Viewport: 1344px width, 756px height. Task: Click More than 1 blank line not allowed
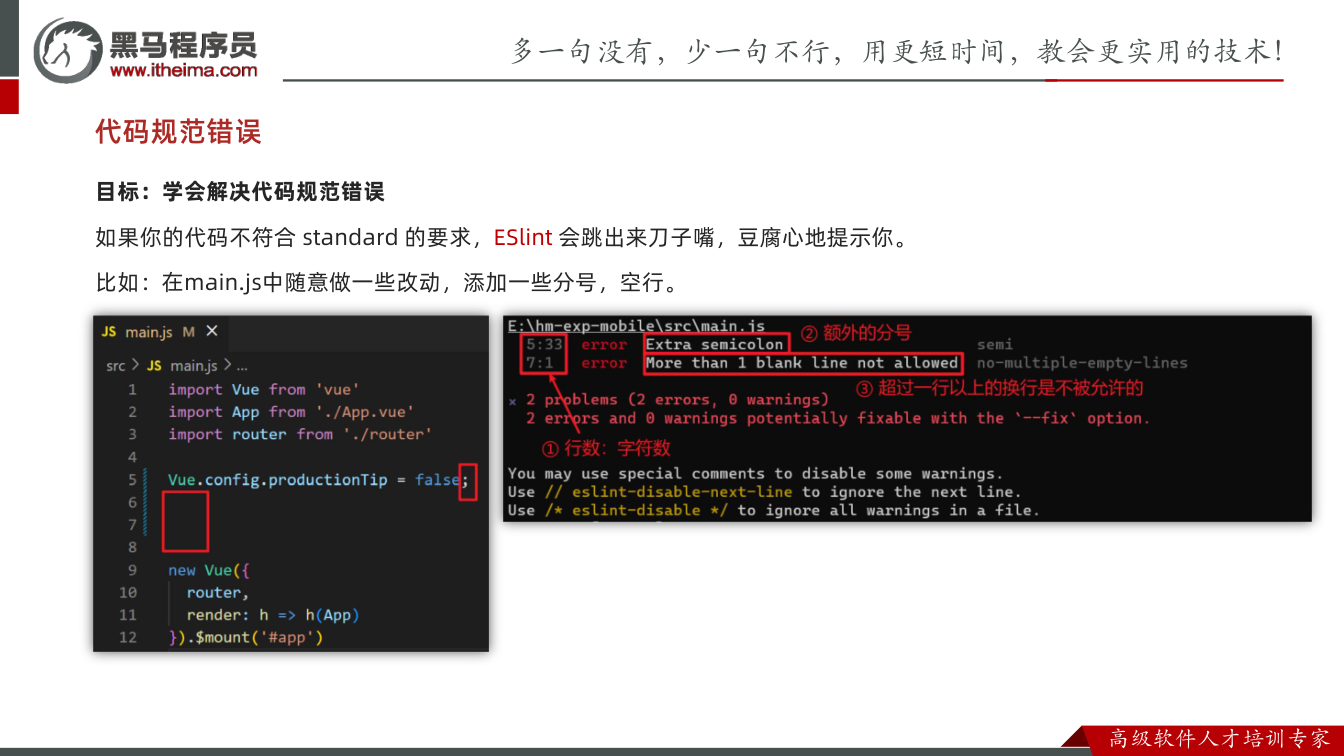point(802,363)
